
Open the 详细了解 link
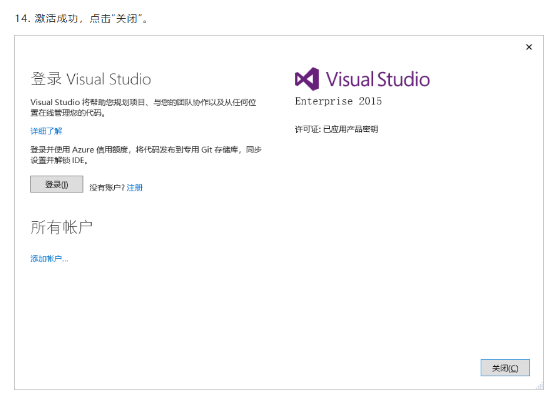pyautogui.click(x=46, y=131)
